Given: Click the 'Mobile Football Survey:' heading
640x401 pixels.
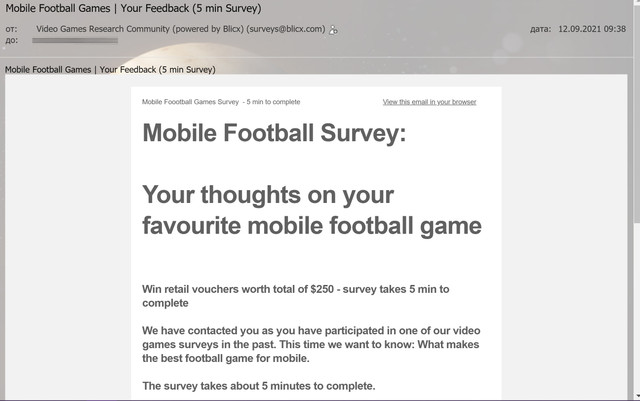Looking at the screenshot, I should tap(274, 133).
